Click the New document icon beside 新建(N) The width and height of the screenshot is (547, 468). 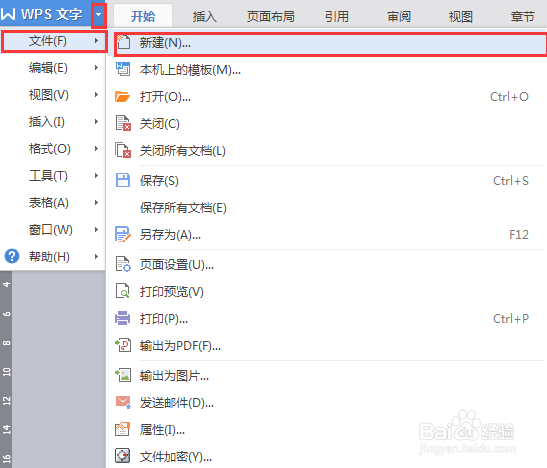point(123,42)
